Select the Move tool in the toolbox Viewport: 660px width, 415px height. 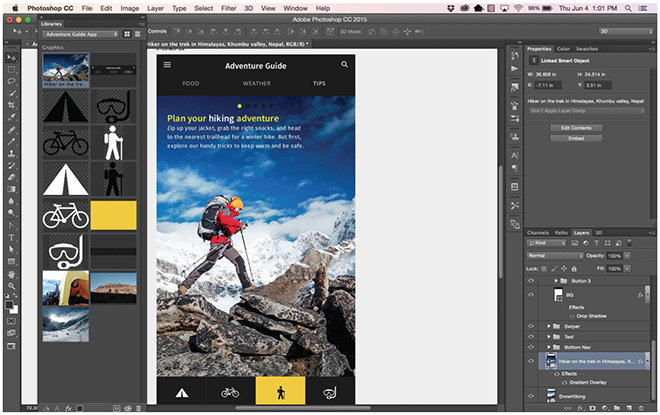[x=11, y=58]
